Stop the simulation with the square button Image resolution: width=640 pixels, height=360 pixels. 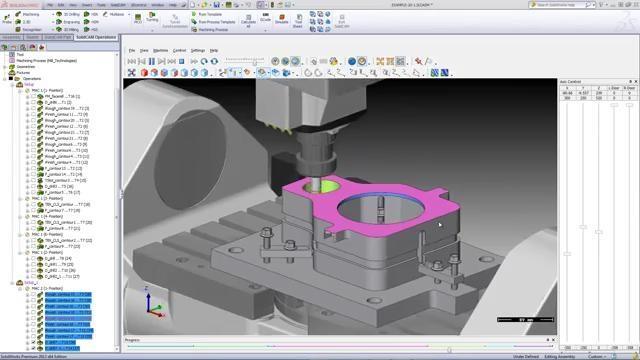point(182,62)
